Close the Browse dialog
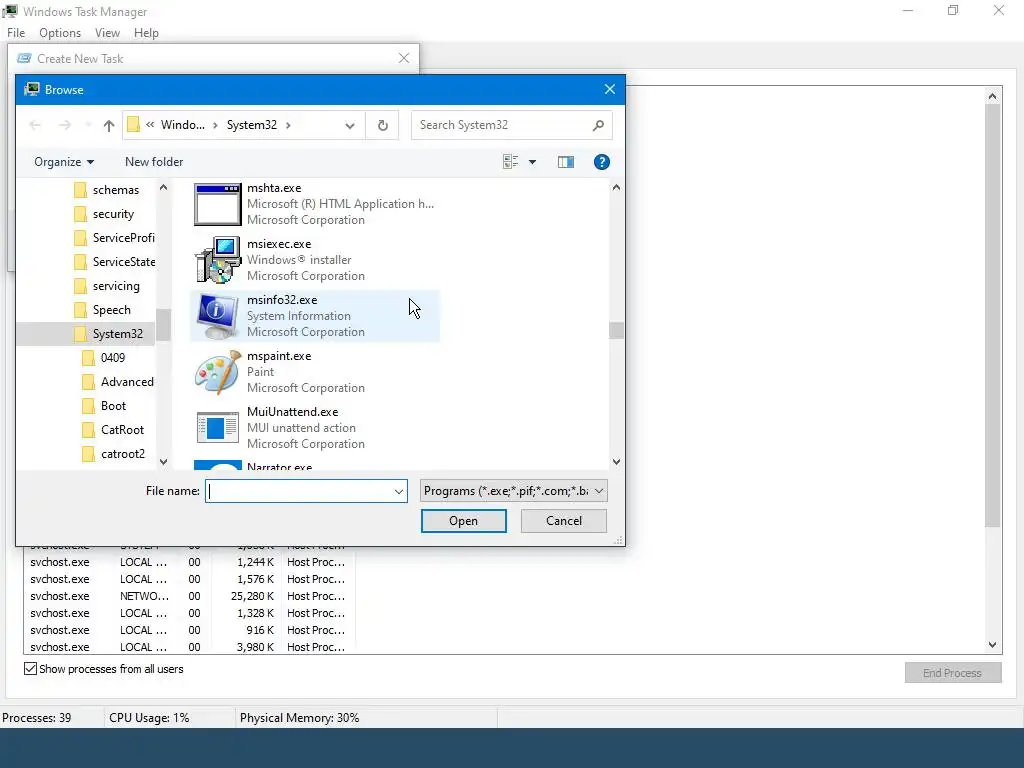The width and height of the screenshot is (1024, 768). (609, 89)
